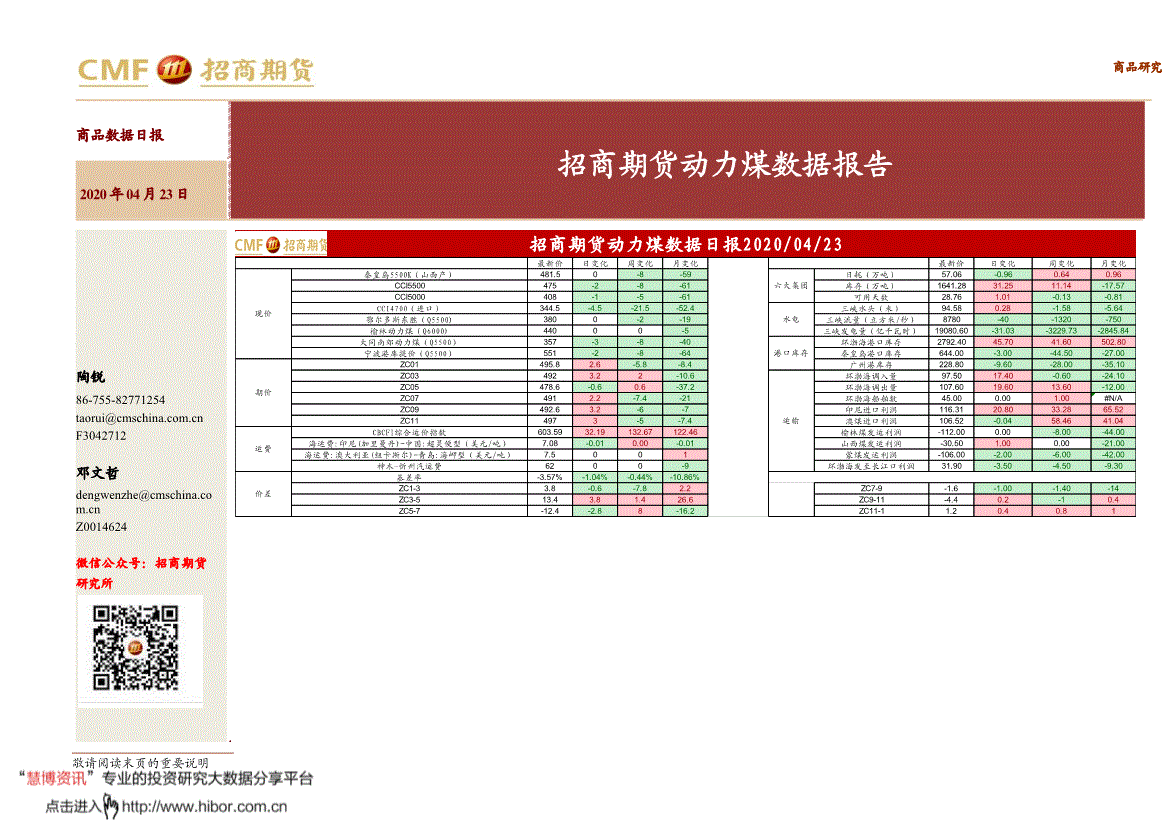
Task: Select phone number 86-755-82771254
Action: click(120, 400)
